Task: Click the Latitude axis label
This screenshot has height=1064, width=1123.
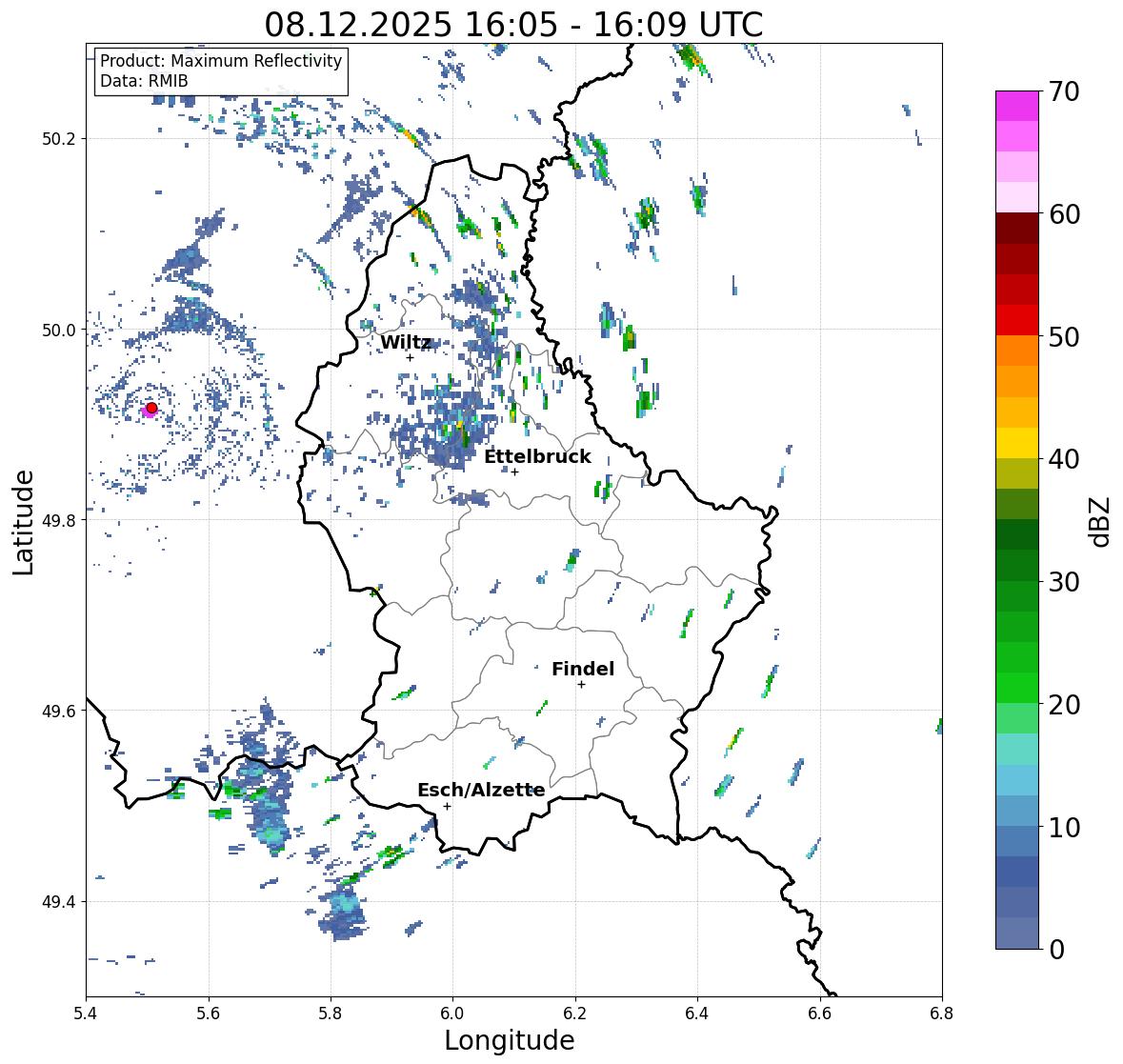Action: pos(23,522)
